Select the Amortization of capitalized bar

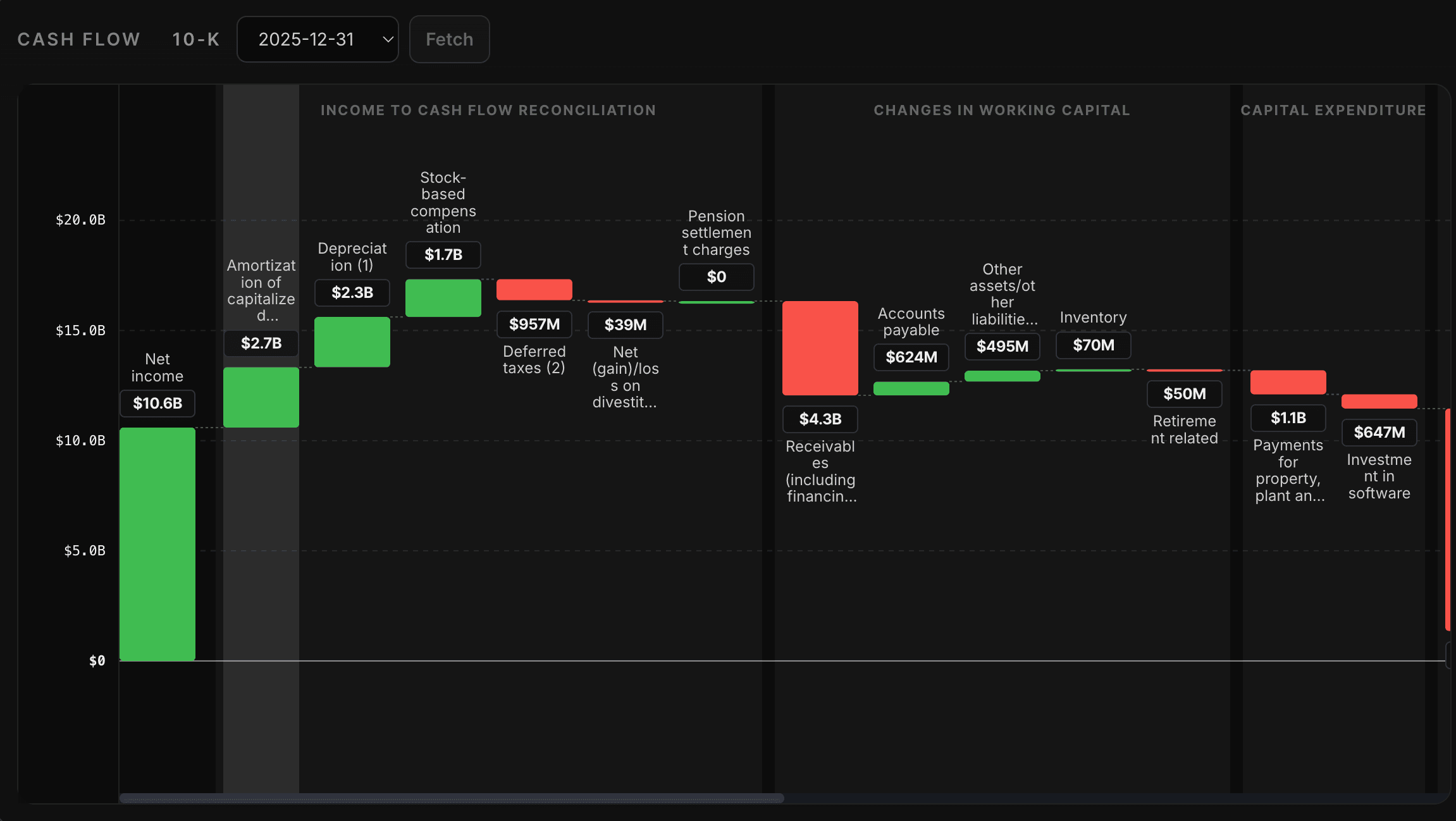(261, 397)
